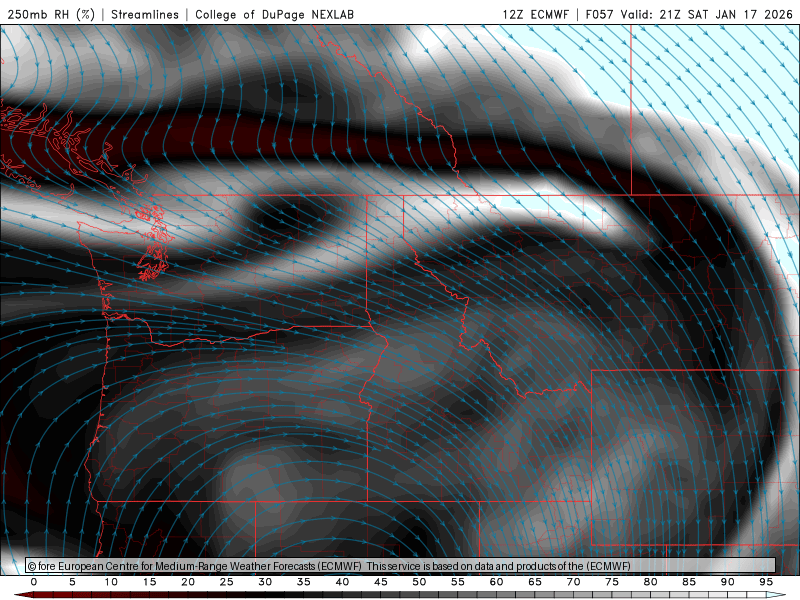Image resolution: width=800 pixels, height=600 pixels.
Task: Click the '50' value on color scale
Action: click(419, 582)
